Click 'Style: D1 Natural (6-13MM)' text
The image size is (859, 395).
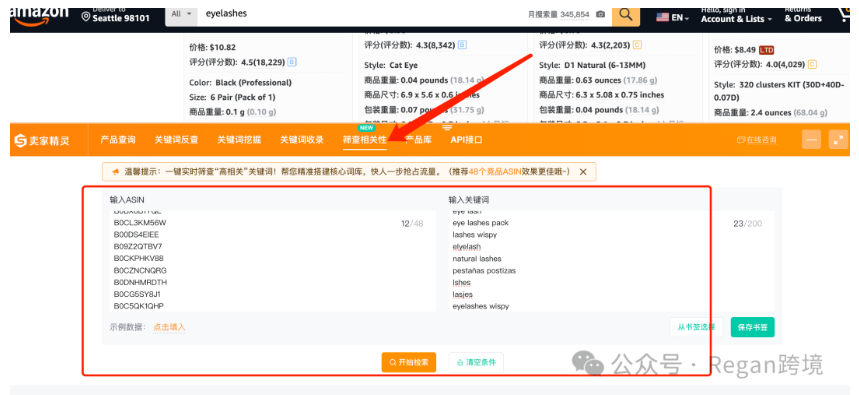(592, 65)
